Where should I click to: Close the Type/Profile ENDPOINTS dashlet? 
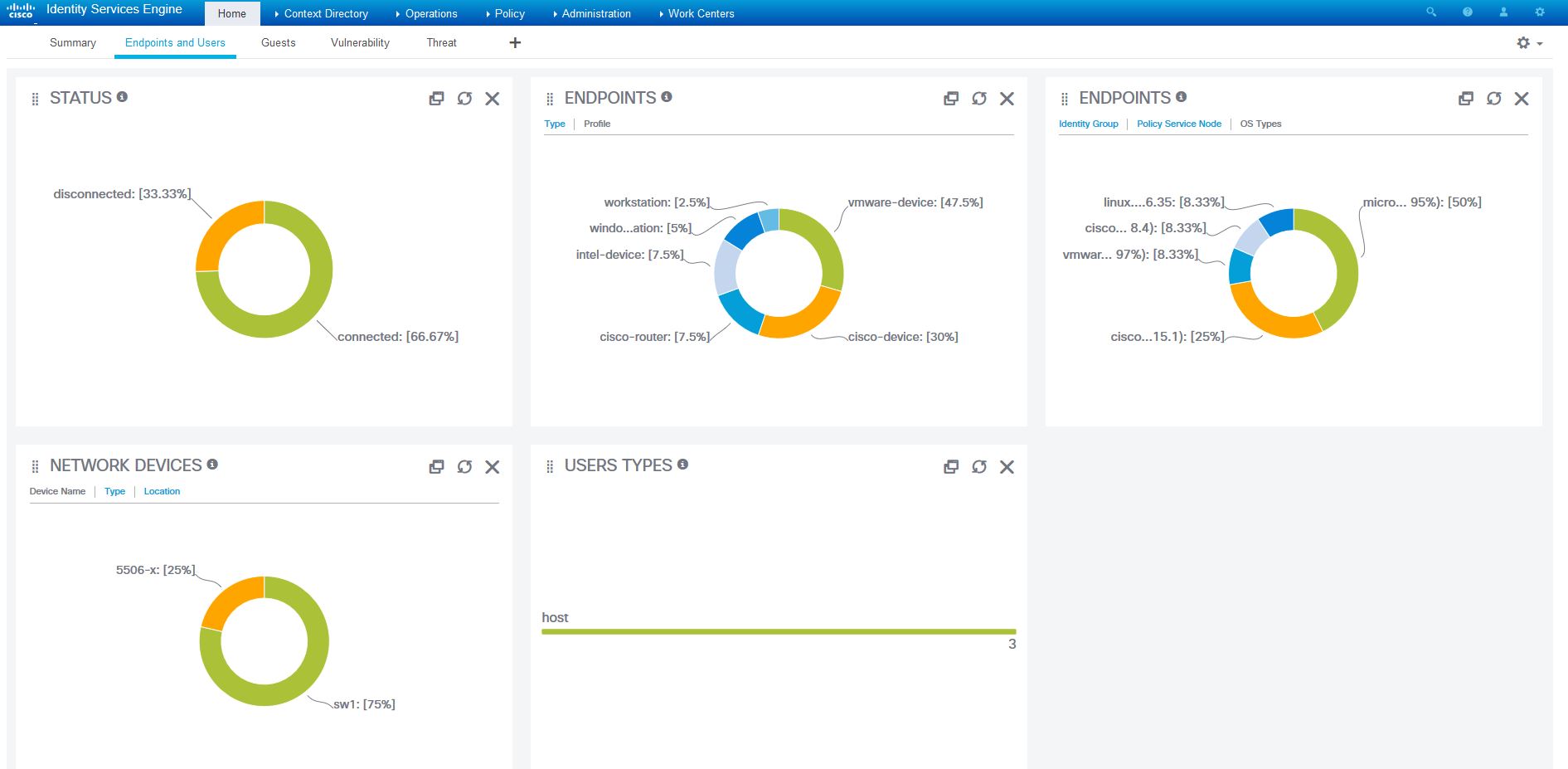coord(1007,99)
